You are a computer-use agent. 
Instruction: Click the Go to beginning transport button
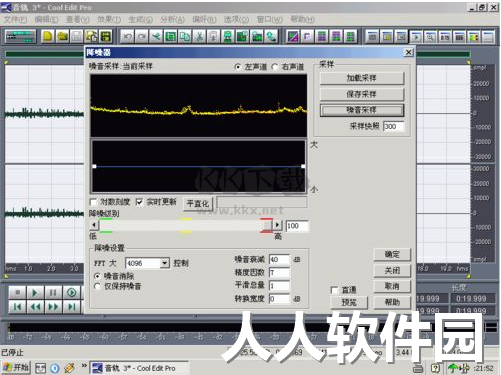click(x=17, y=307)
